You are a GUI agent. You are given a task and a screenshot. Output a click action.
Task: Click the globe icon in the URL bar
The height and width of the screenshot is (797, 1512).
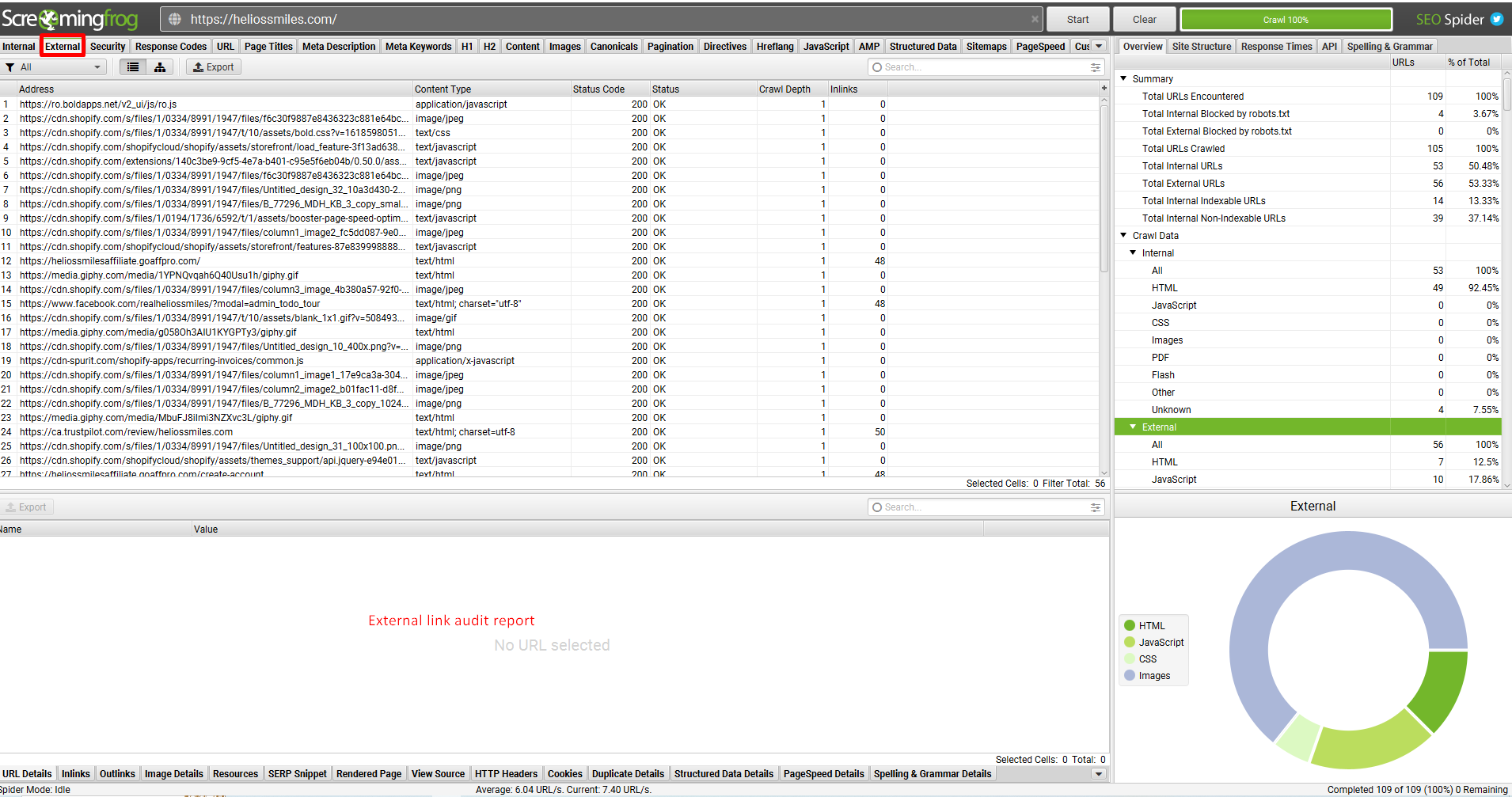point(175,19)
